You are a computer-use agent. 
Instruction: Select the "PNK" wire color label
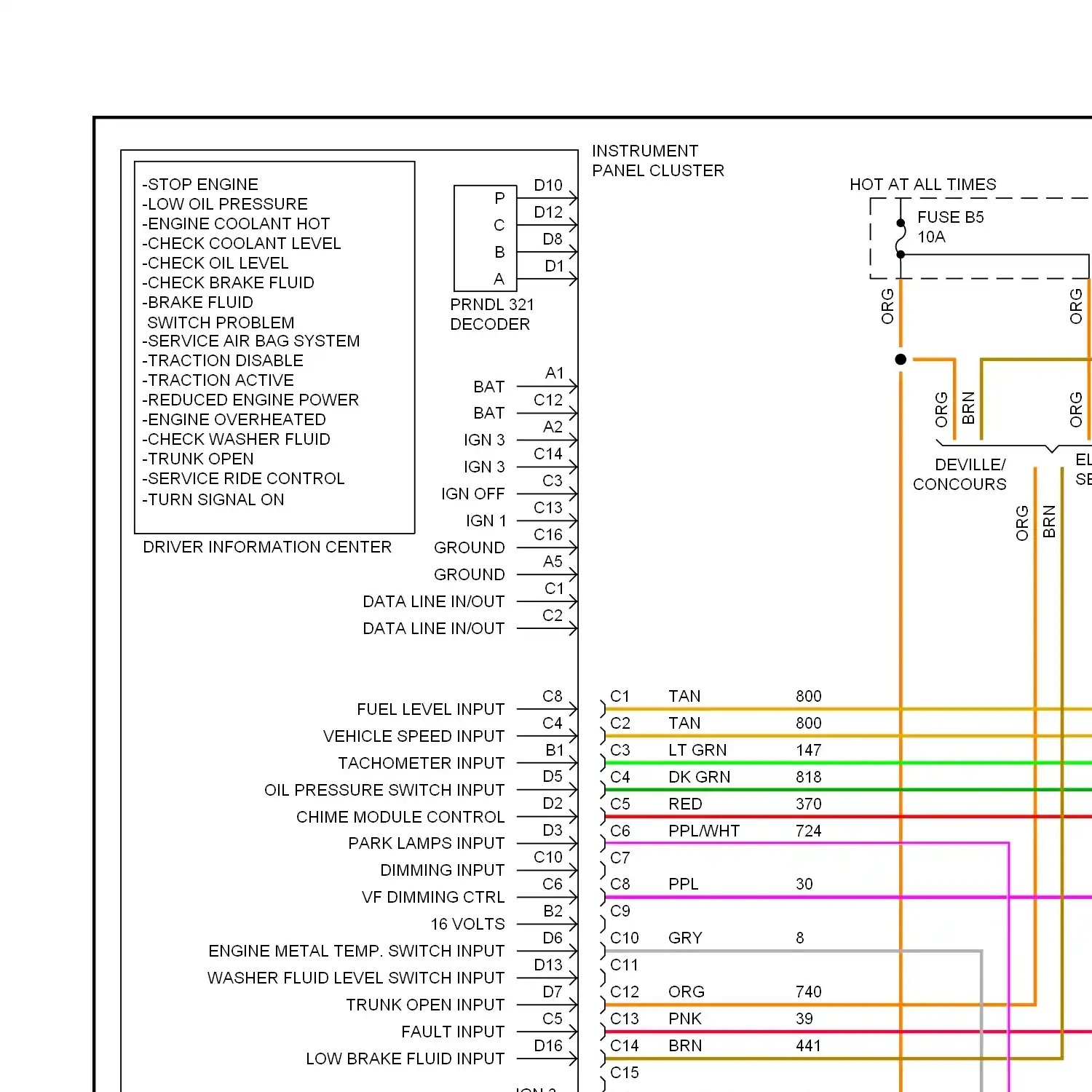685,1019
